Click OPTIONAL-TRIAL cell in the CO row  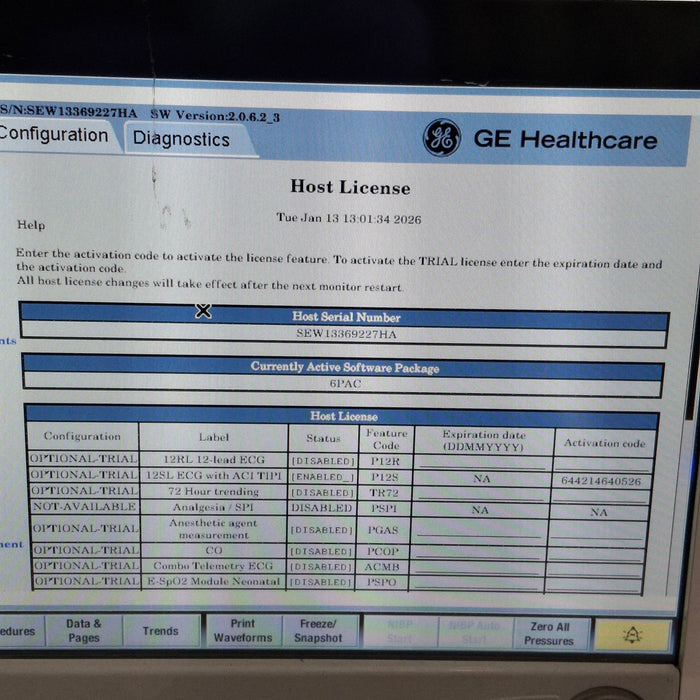tap(86, 550)
